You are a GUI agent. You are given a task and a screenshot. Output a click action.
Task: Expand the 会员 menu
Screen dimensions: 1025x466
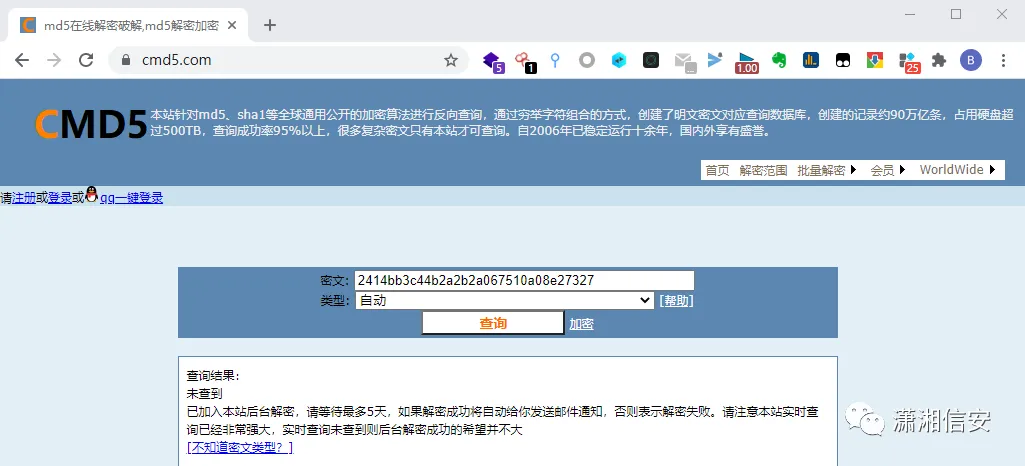point(888,170)
